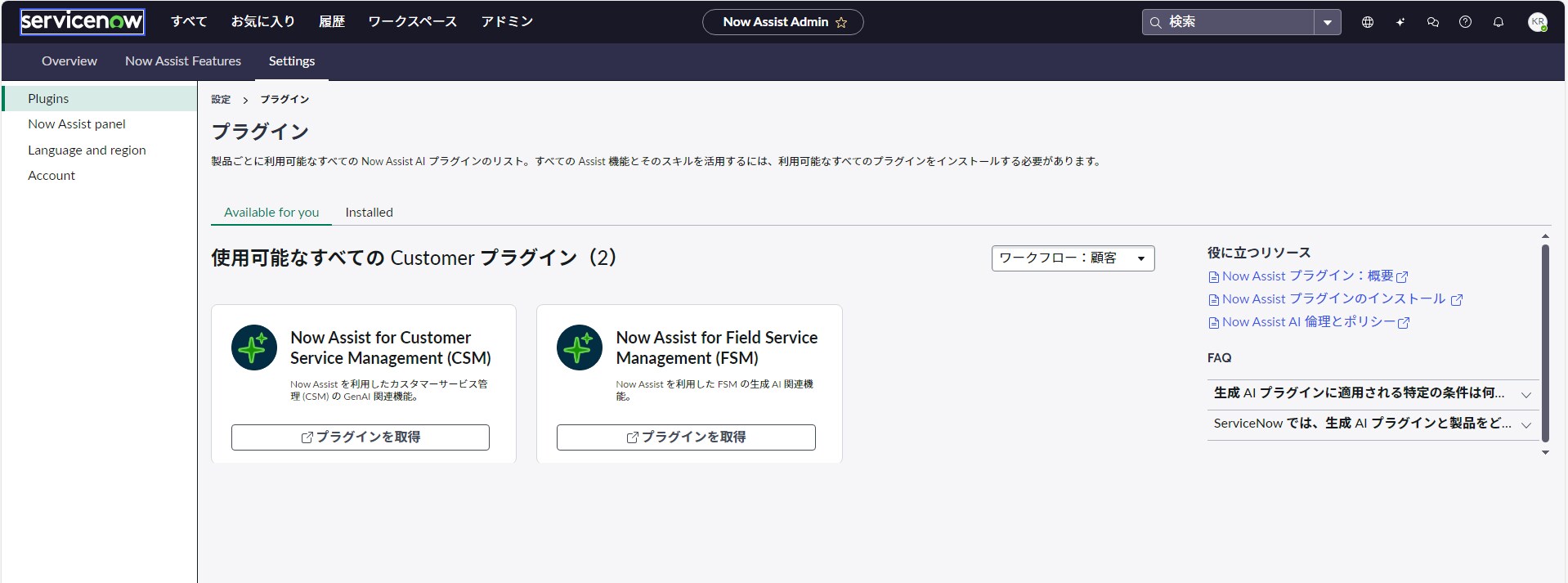The image size is (1568, 583).
Task: Get the FSM plugin with プラグインを取得
Action: point(686,437)
